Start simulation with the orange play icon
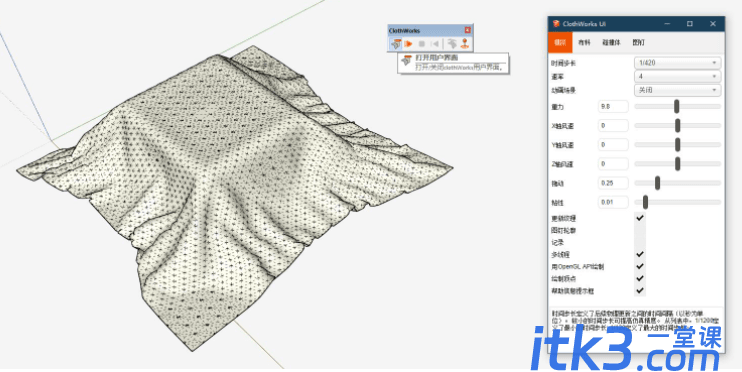 (x=408, y=44)
